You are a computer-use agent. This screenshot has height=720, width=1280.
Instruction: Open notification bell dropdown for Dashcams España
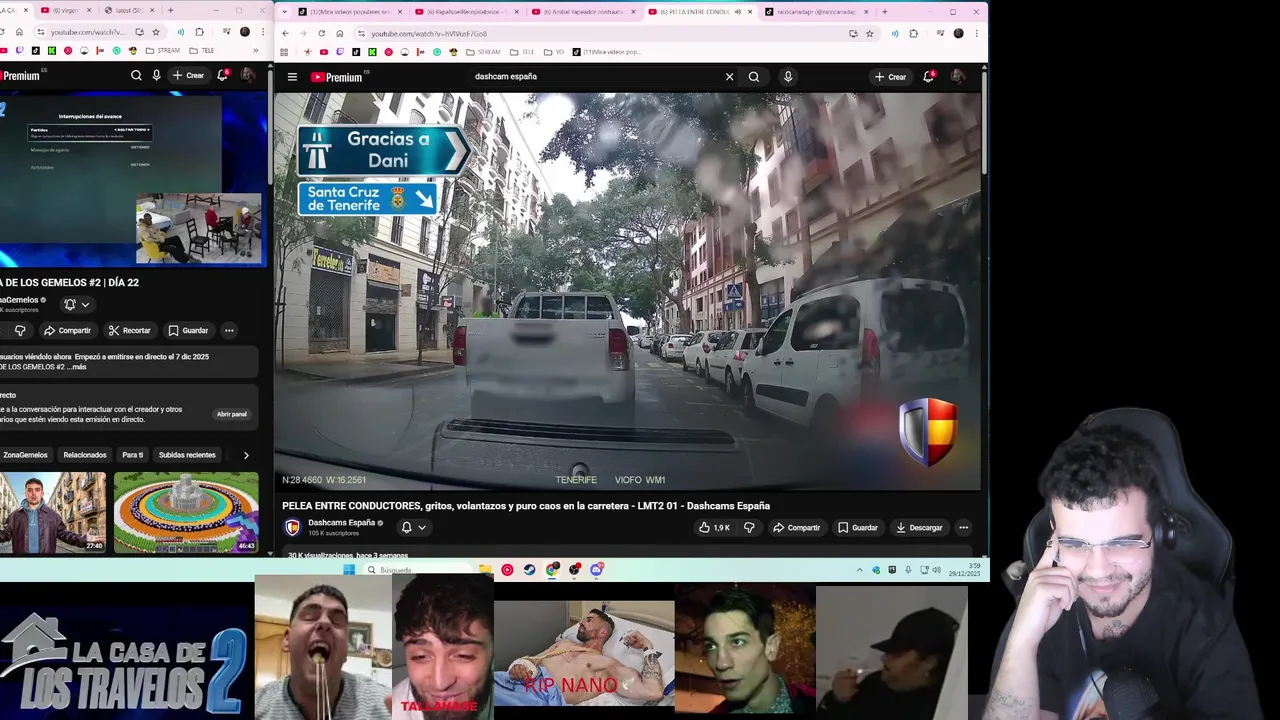click(413, 528)
